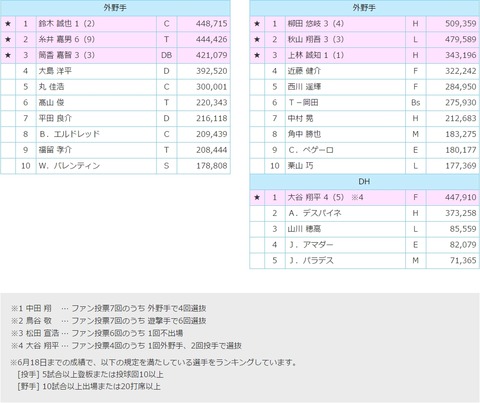Image resolution: width=480 pixels, height=403 pixels.
Task: Click player name 鈴木 誠也 1 (2)
Action: [x=67, y=24]
